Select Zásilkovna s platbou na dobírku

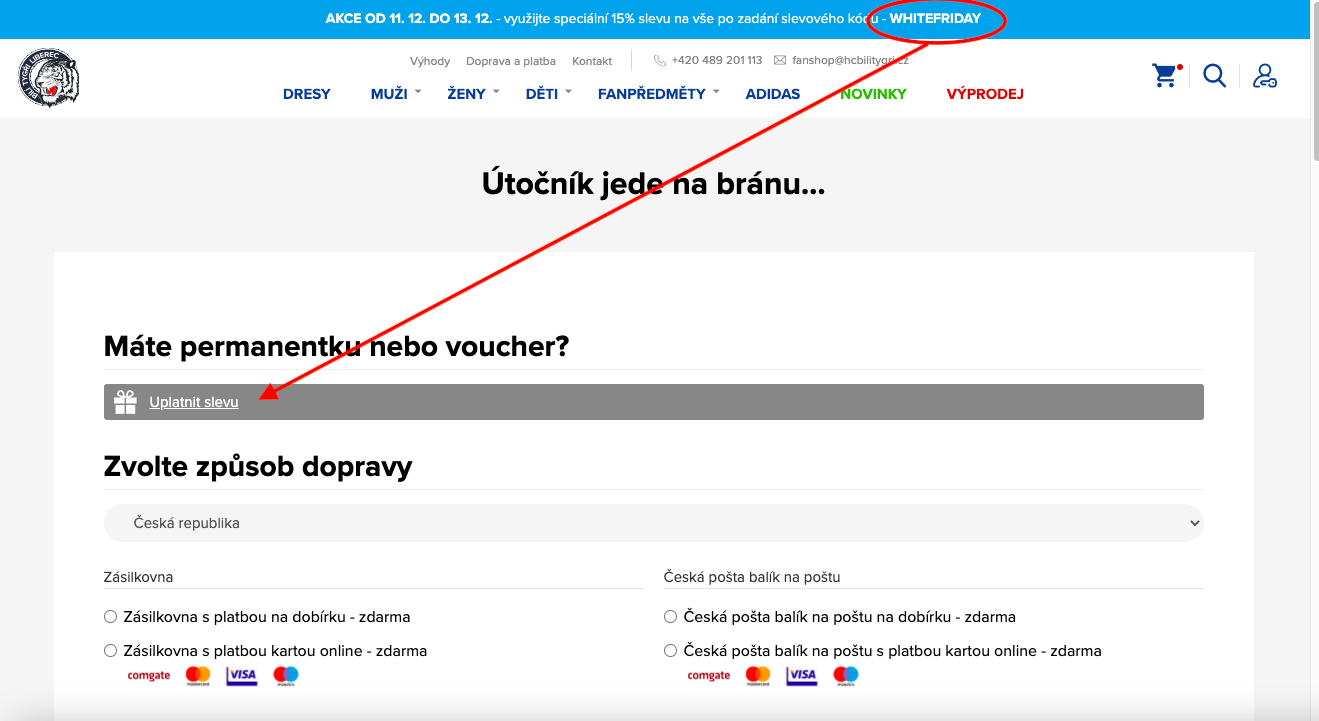tap(111, 617)
